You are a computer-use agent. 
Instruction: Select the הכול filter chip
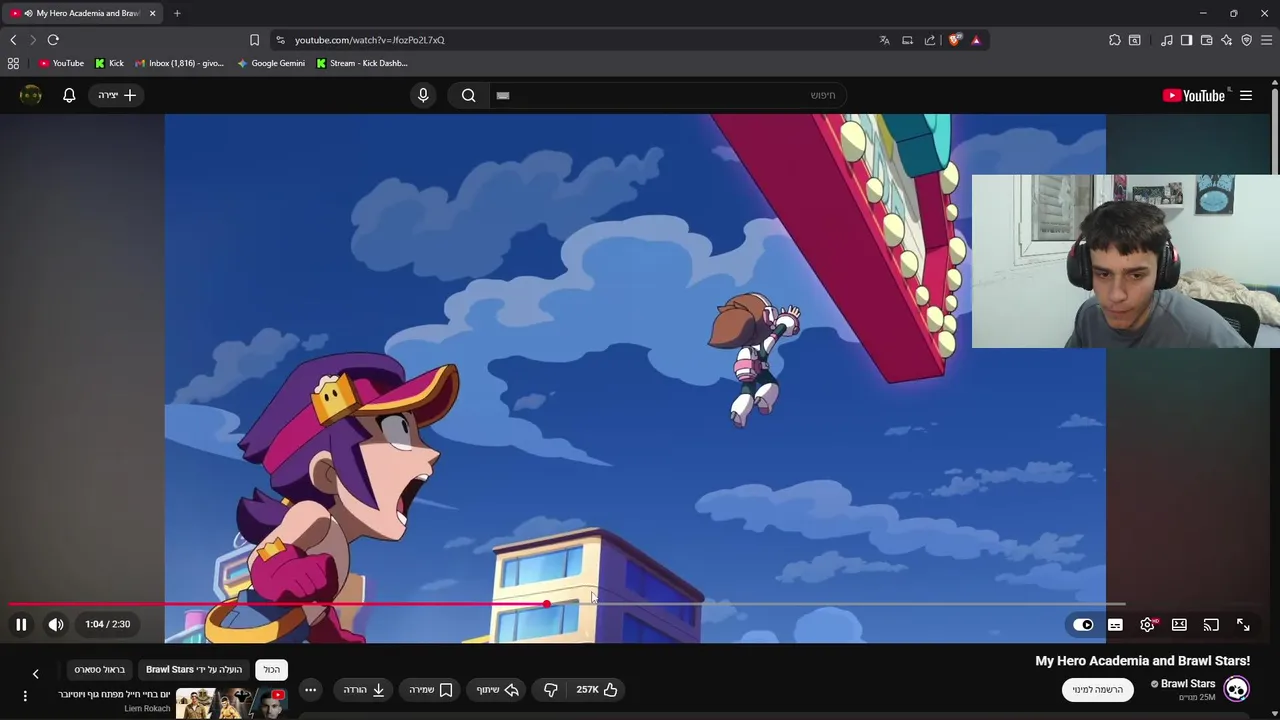coord(272,669)
